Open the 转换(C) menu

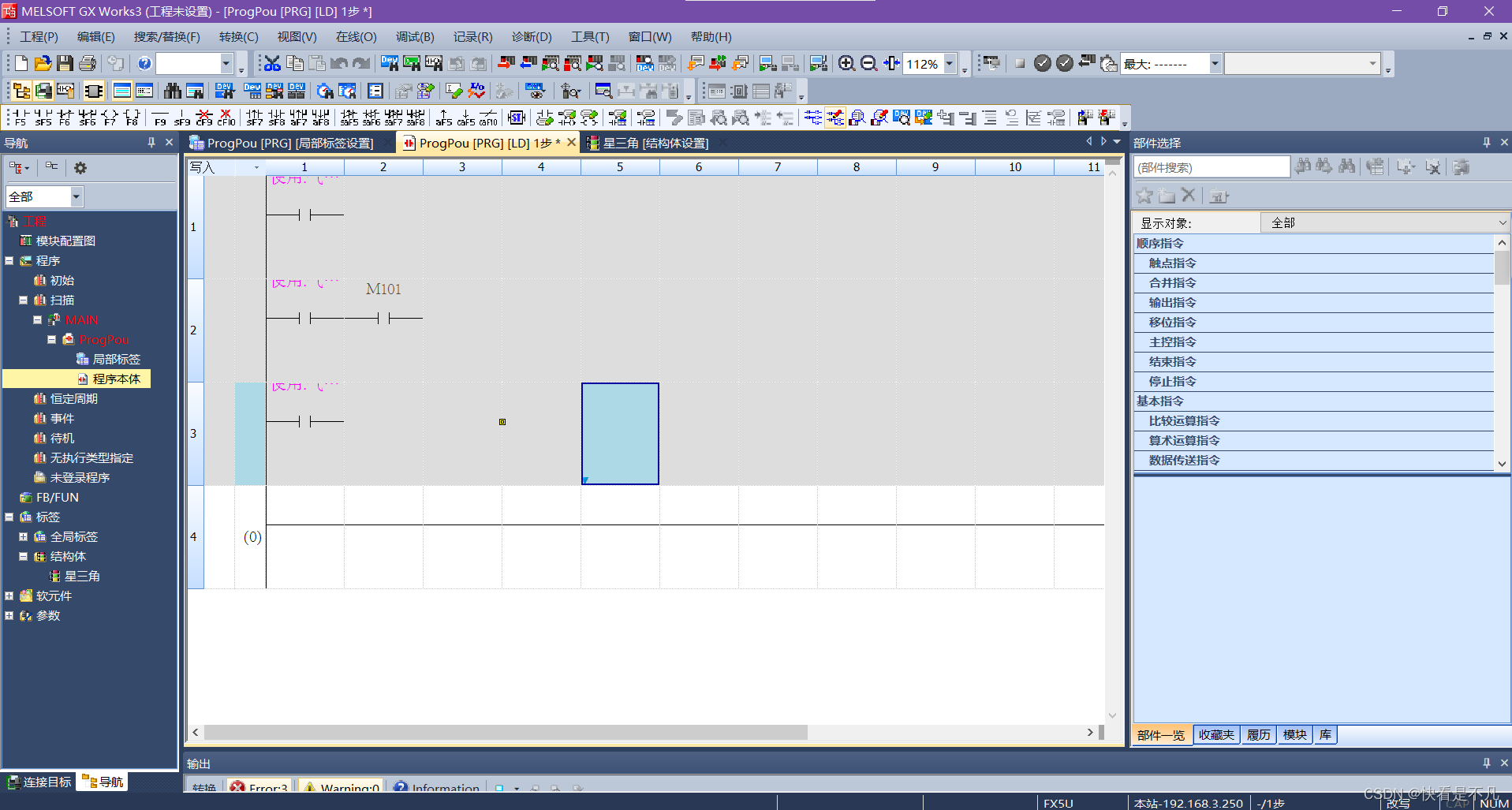(239, 37)
